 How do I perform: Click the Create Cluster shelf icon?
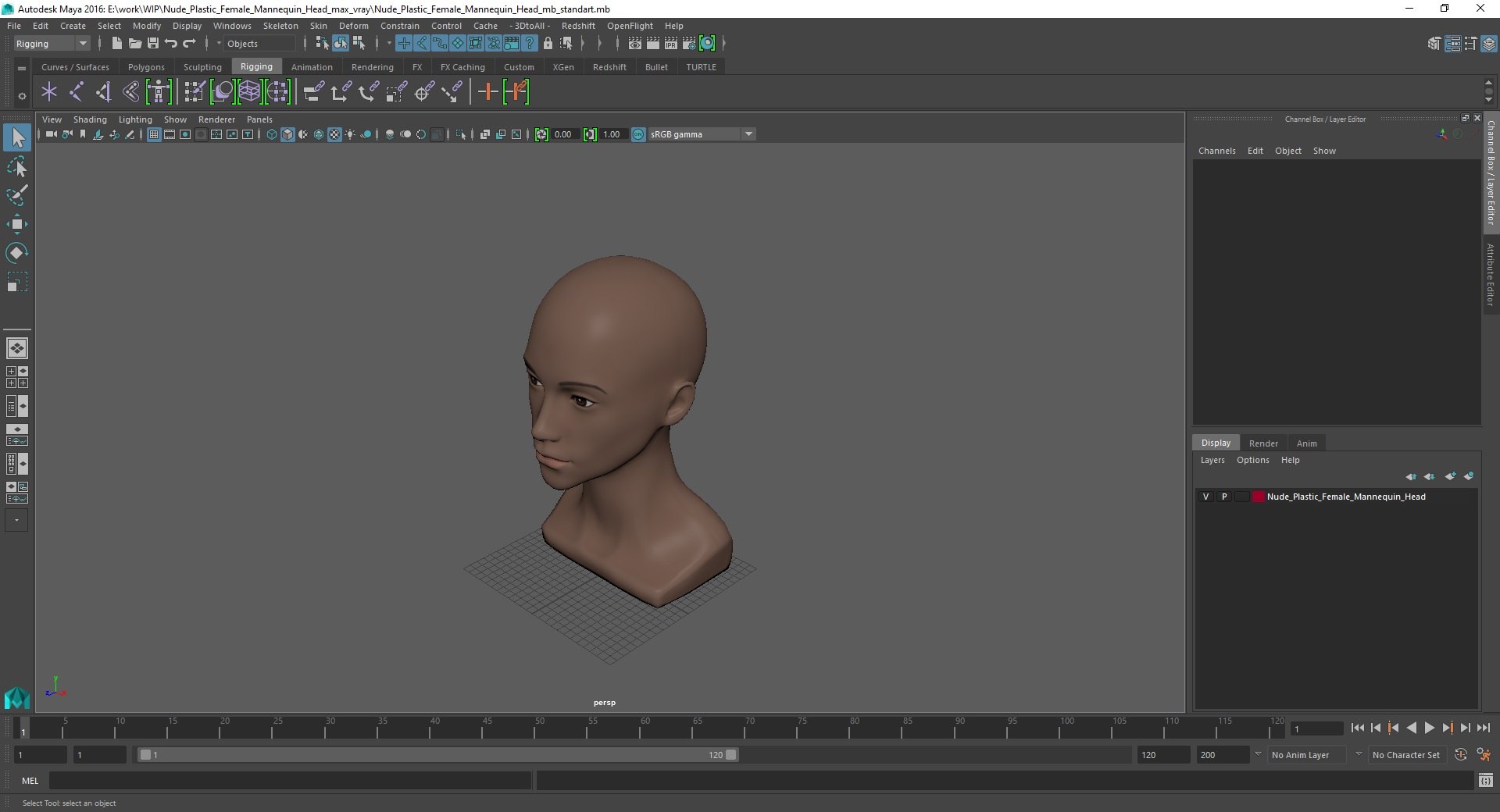point(278,92)
